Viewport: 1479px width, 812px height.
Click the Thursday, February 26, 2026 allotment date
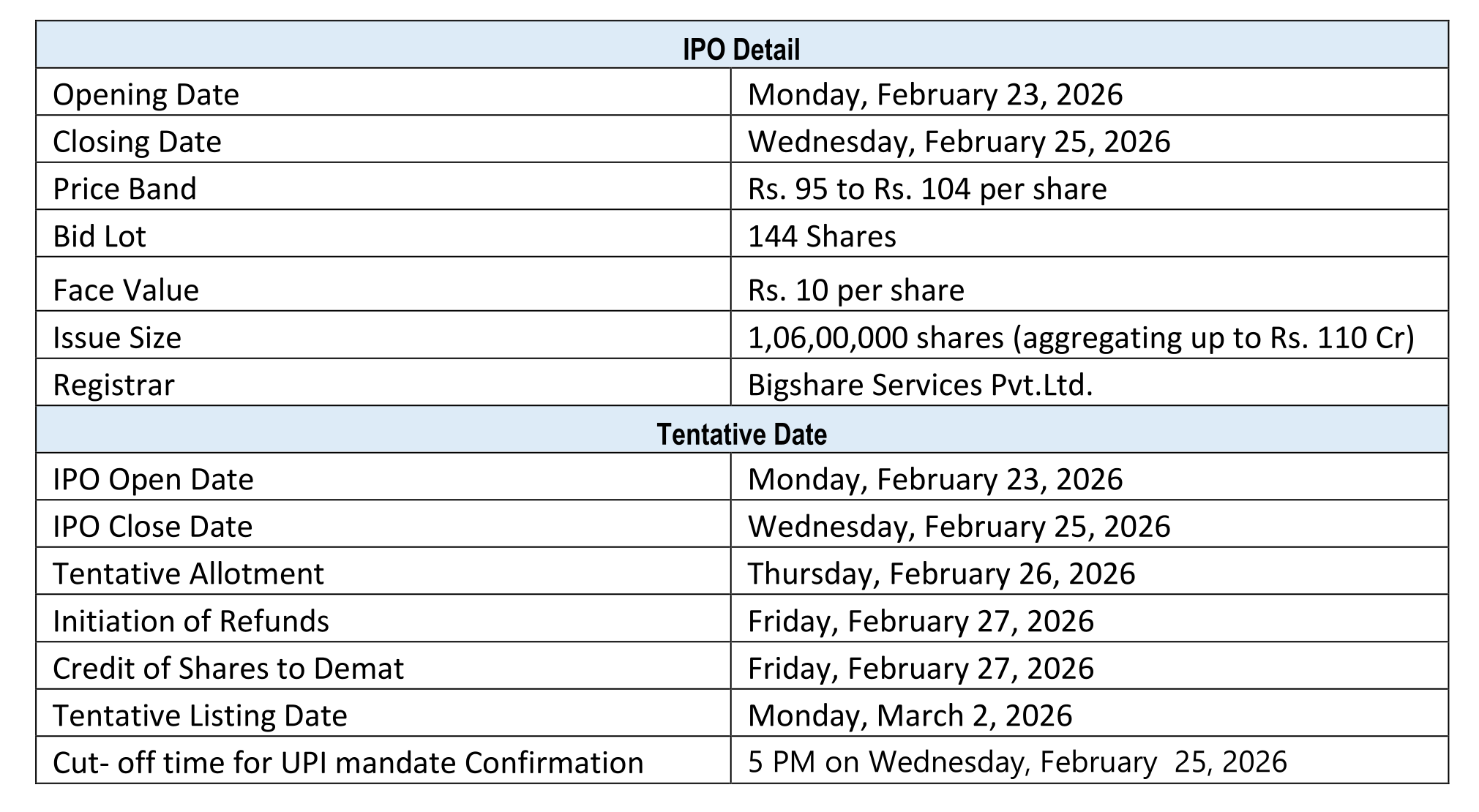pyautogui.click(x=941, y=574)
